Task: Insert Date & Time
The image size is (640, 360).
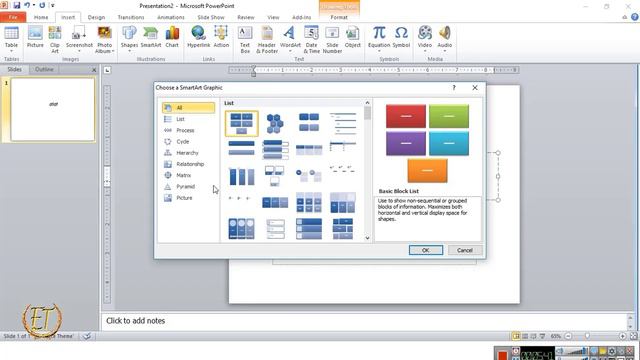Action: click(311, 39)
